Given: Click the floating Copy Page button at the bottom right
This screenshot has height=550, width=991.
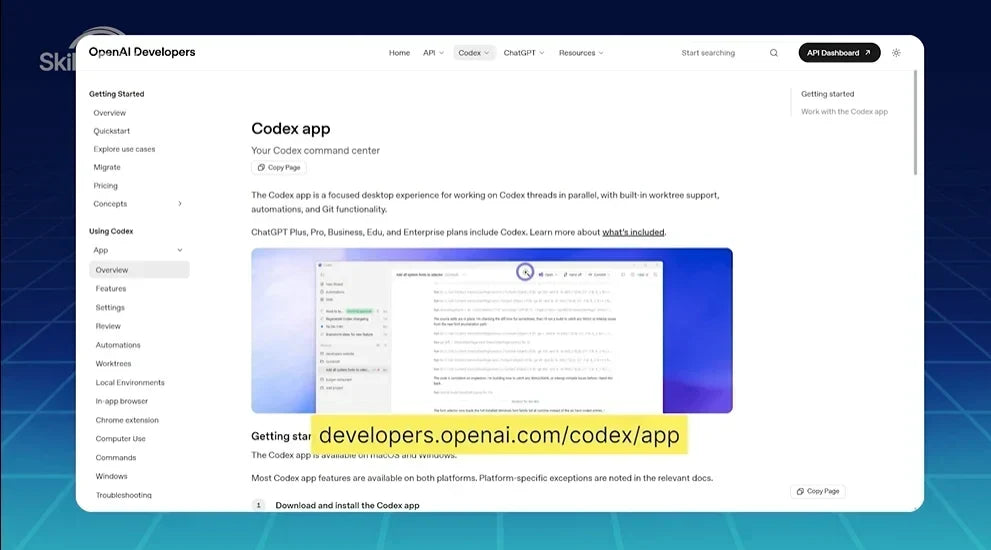Looking at the screenshot, I should [x=818, y=491].
